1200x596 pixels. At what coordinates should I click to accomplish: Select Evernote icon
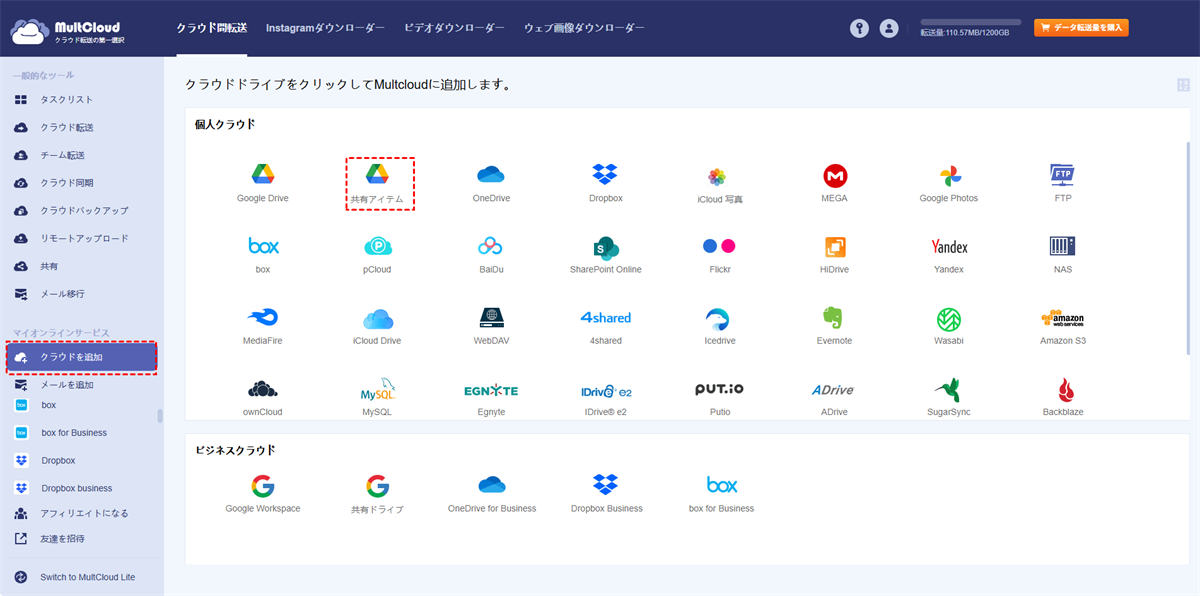tap(833, 318)
